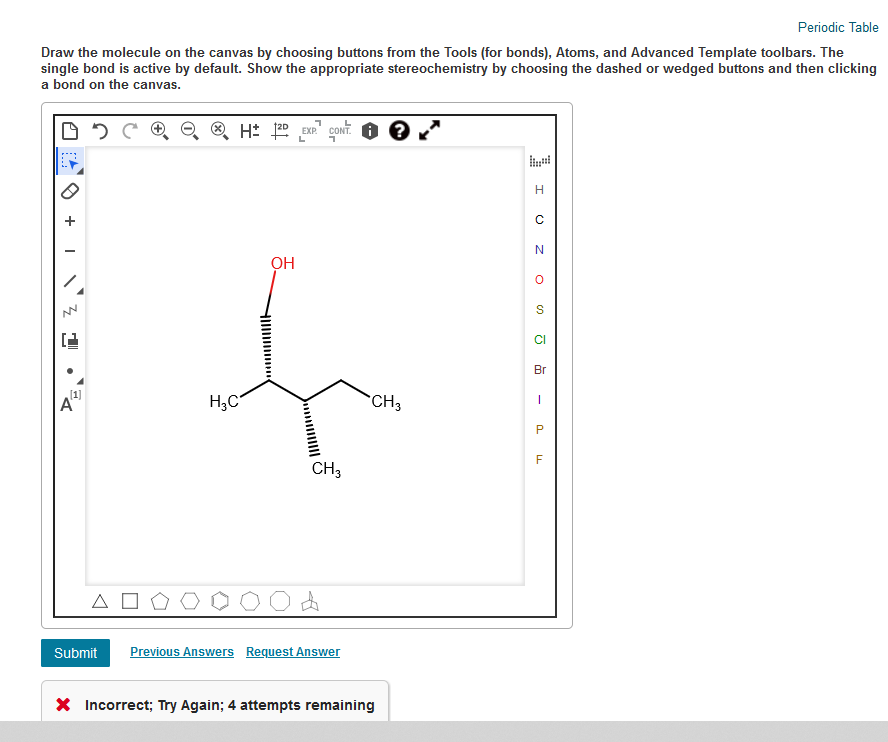Select Oxygen from the atoms sidebar

(x=539, y=279)
